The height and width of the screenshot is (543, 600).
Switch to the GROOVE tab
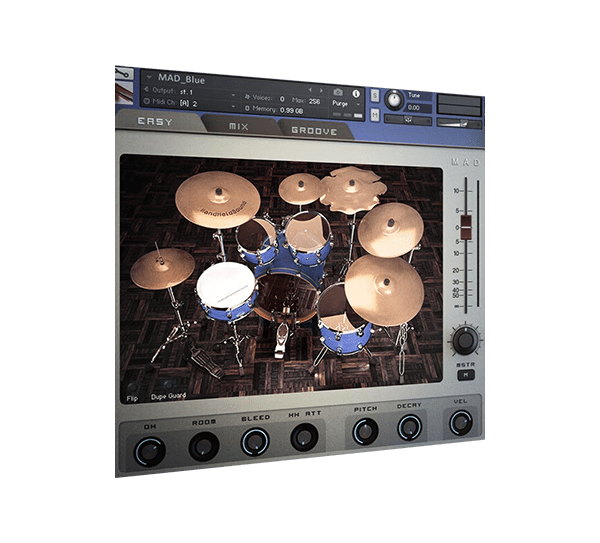(x=314, y=131)
